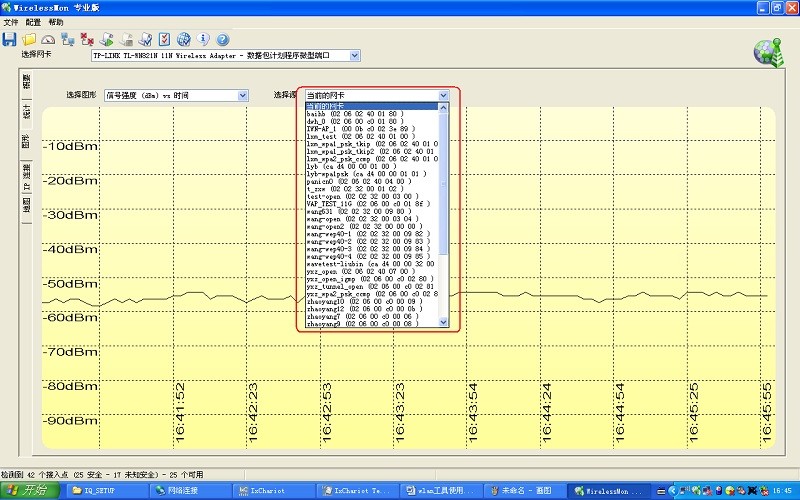Viewport: 800px width, 500px height.
Task: Open the 配置 menu
Action: (x=33, y=21)
